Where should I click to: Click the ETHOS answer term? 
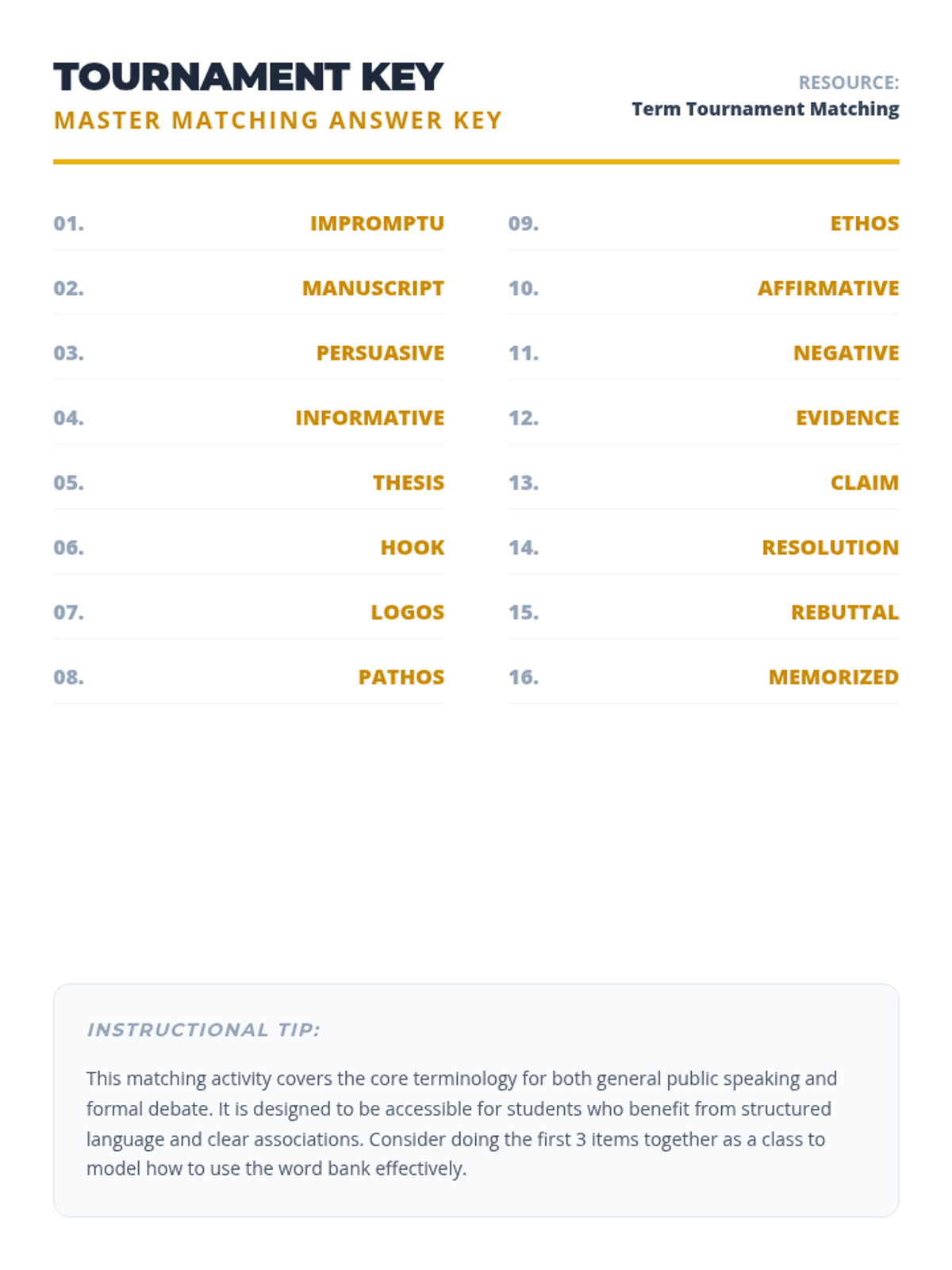click(865, 224)
